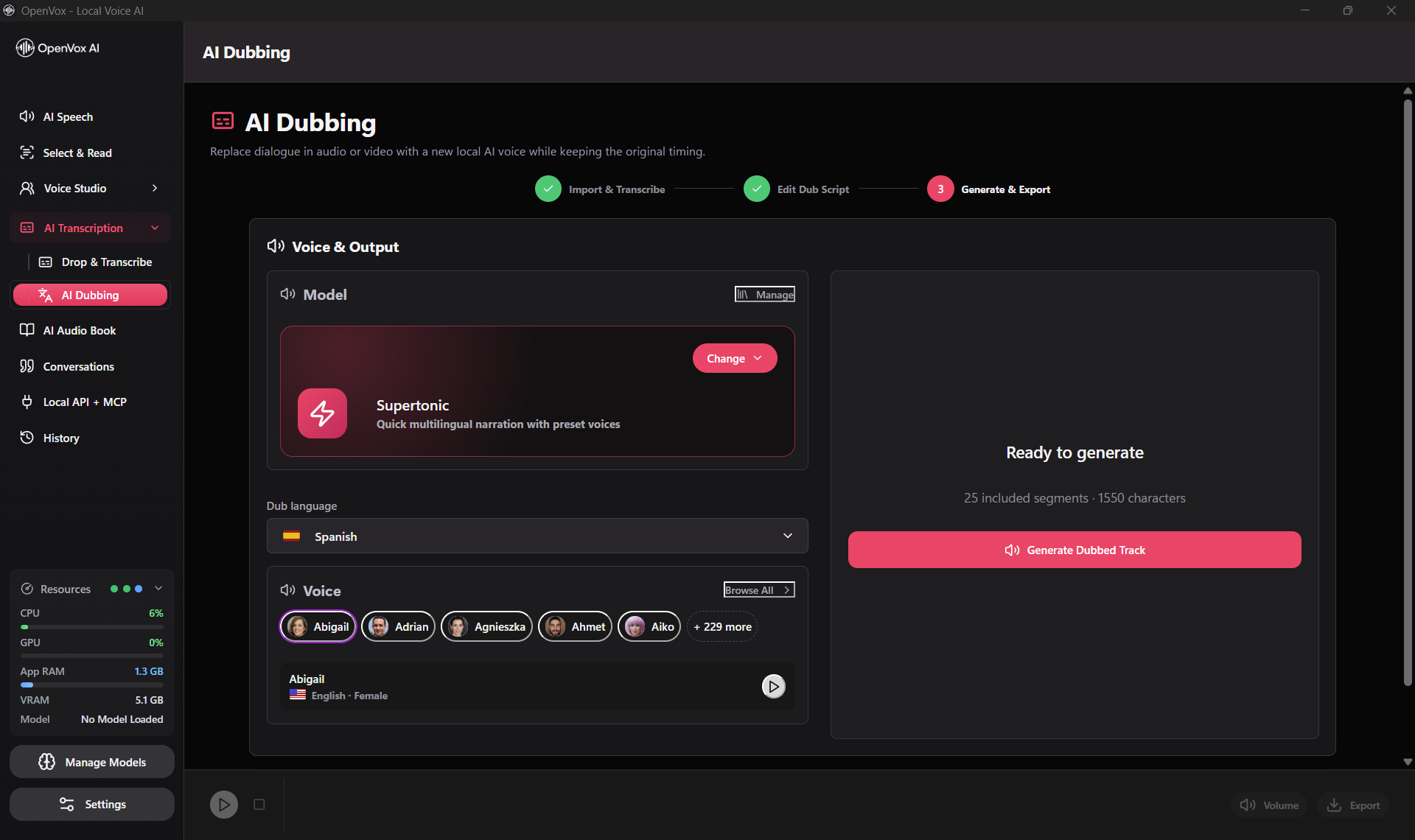Select the Aiko voice chip

(x=649, y=627)
